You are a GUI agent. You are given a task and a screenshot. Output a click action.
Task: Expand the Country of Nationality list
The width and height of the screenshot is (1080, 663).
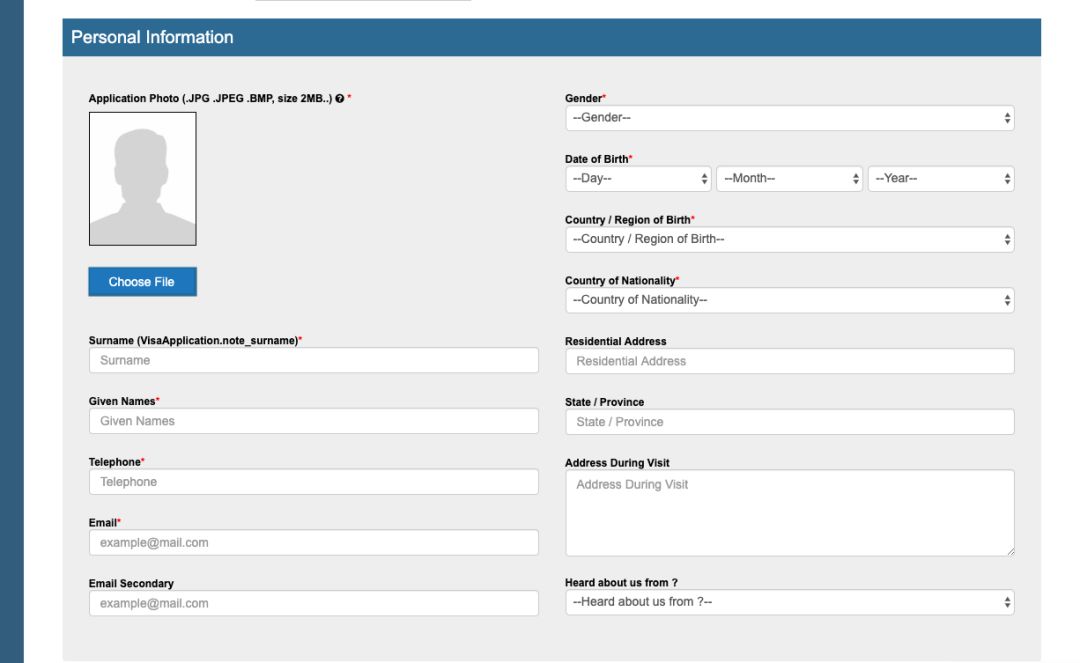789,300
